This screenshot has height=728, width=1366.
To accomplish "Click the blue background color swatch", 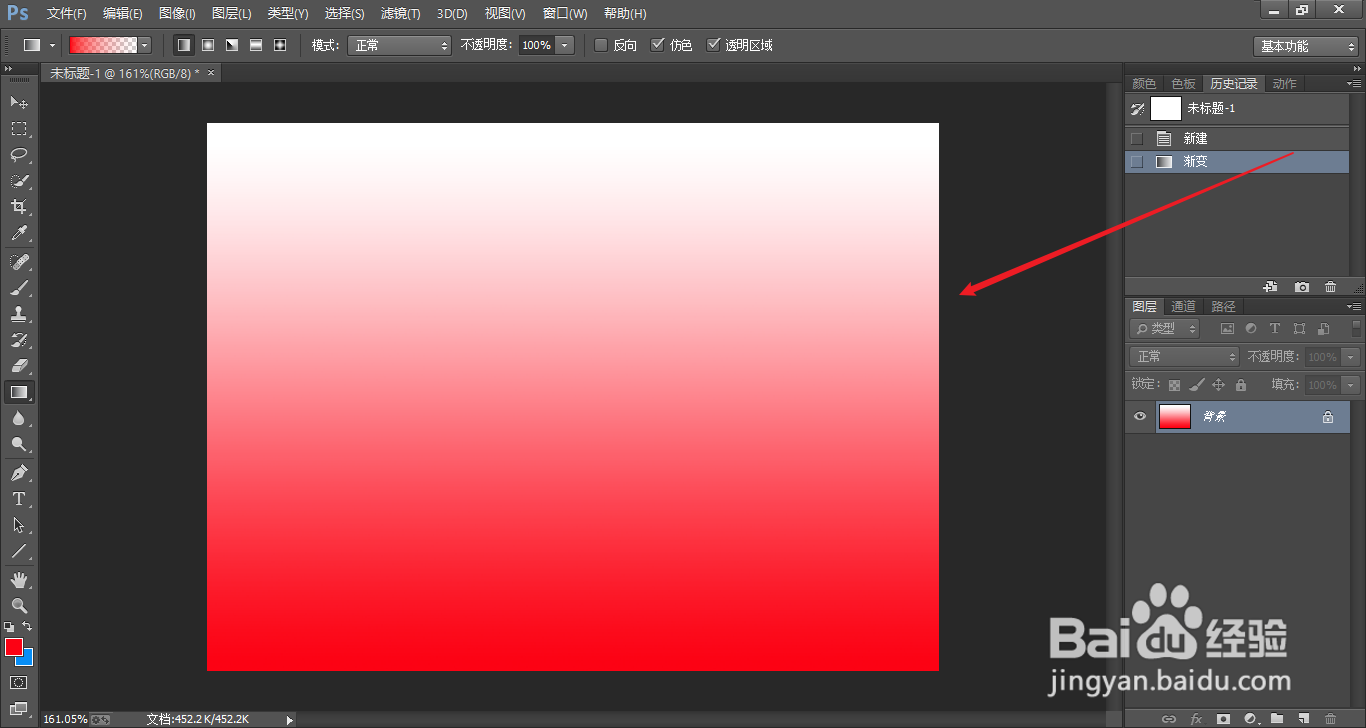I will pos(27,659).
